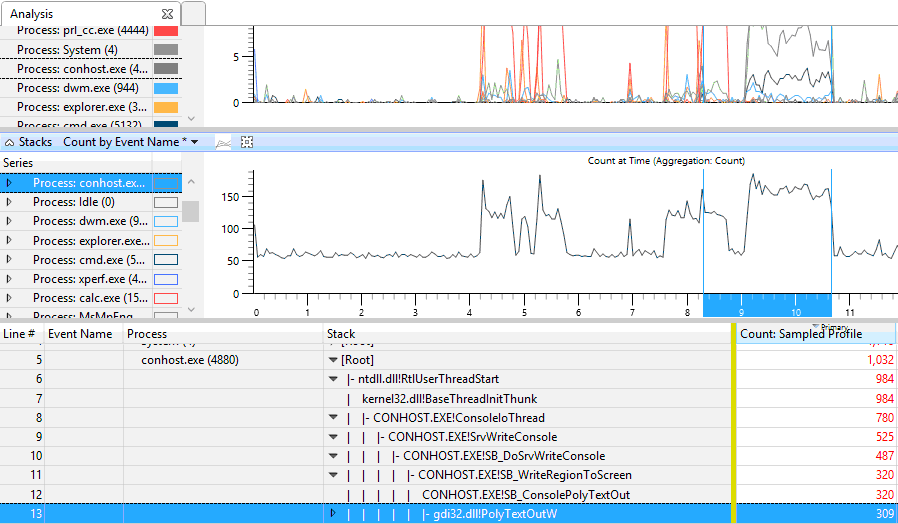Select CONHOST.EXE!SB_ConsolePolyTextOut row
Screen dimensions: 898x524
[x=526, y=494]
